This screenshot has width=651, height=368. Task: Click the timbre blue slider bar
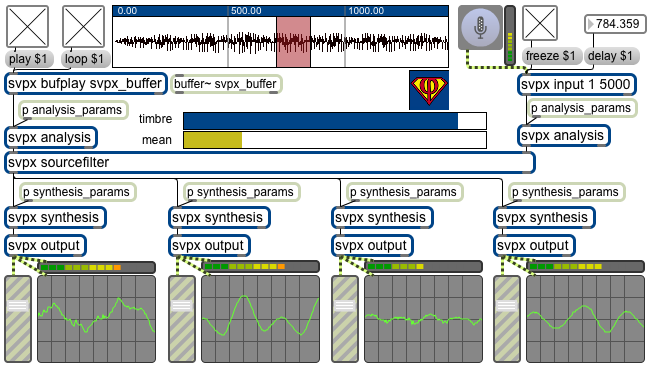click(x=335, y=121)
